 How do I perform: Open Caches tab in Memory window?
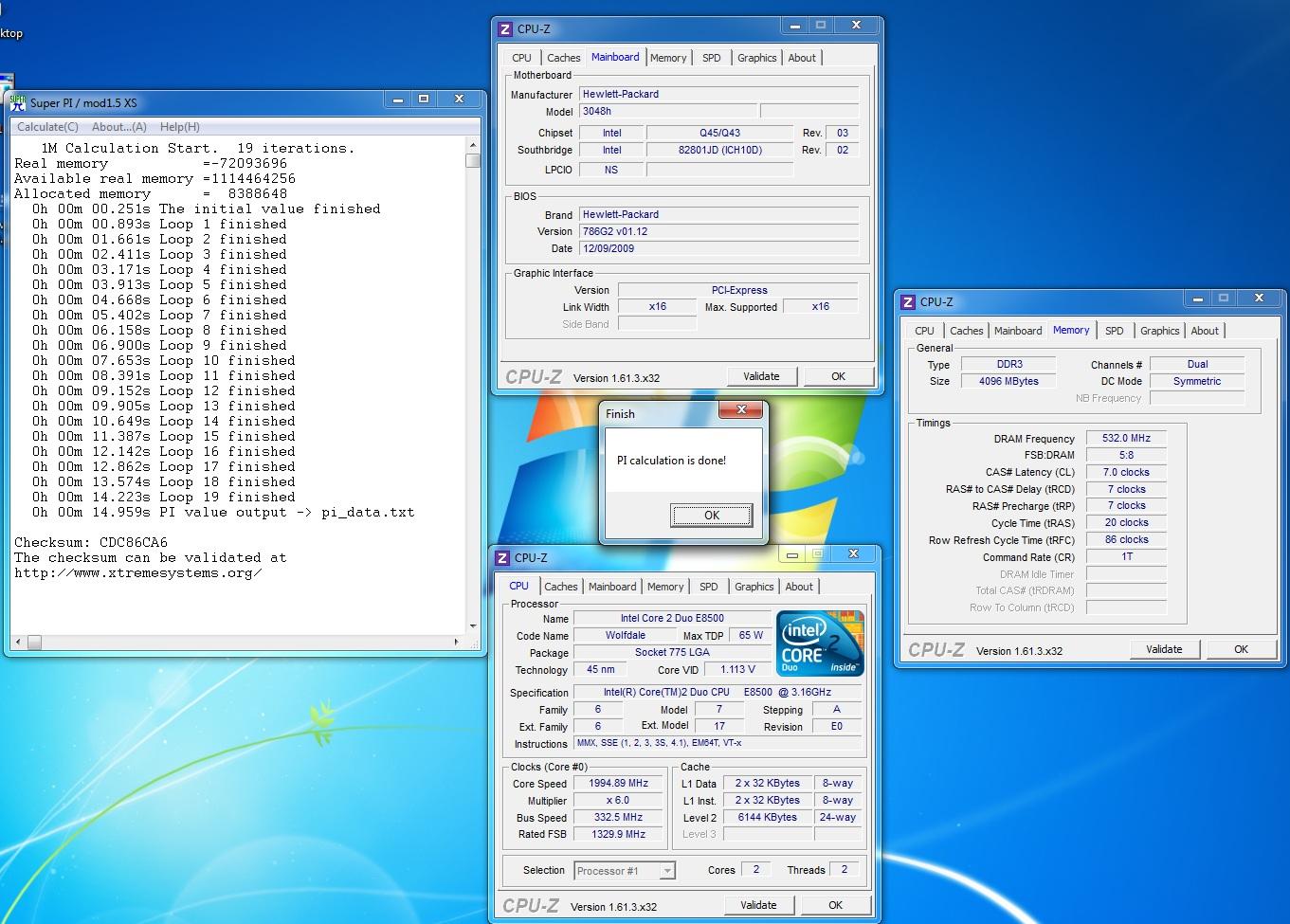tap(967, 331)
